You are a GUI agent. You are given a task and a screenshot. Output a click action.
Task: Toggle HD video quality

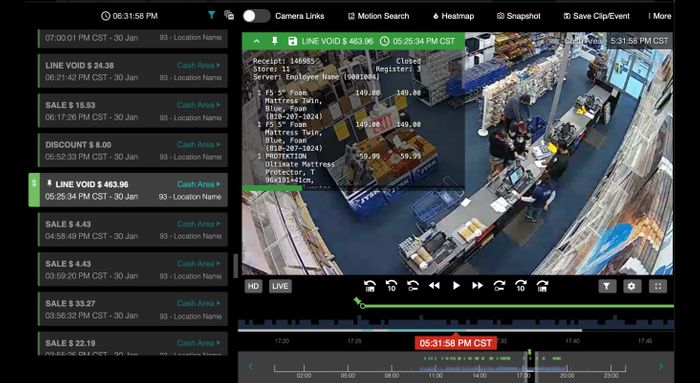[x=253, y=286]
